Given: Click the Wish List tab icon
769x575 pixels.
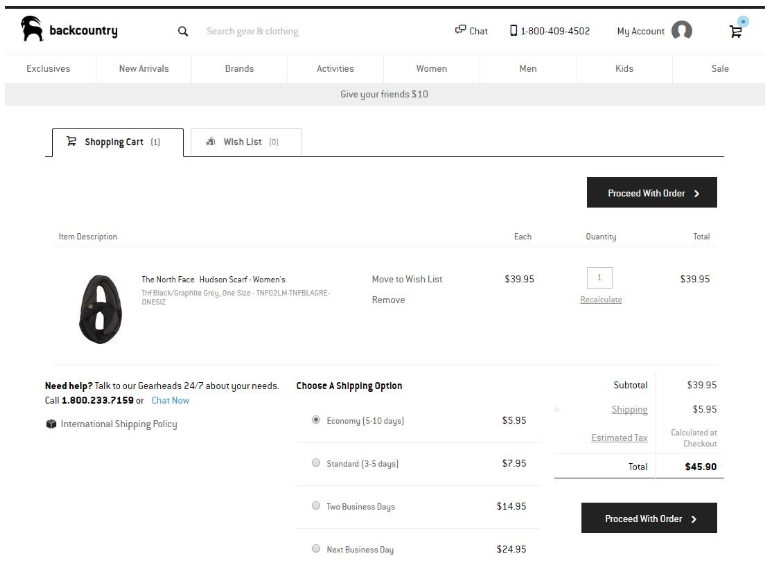Looking at the screenshot, I should [210, 142].
